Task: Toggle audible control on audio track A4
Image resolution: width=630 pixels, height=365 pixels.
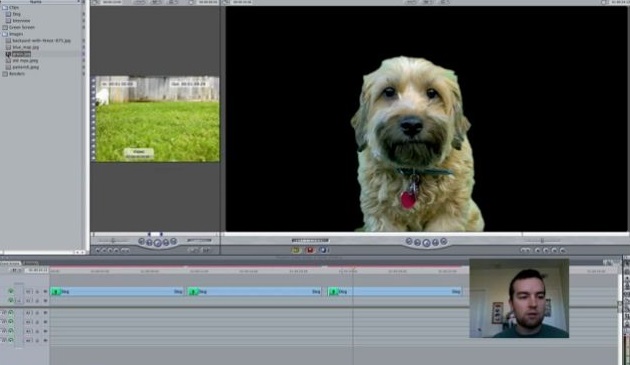Action: [x=11, y=340]
